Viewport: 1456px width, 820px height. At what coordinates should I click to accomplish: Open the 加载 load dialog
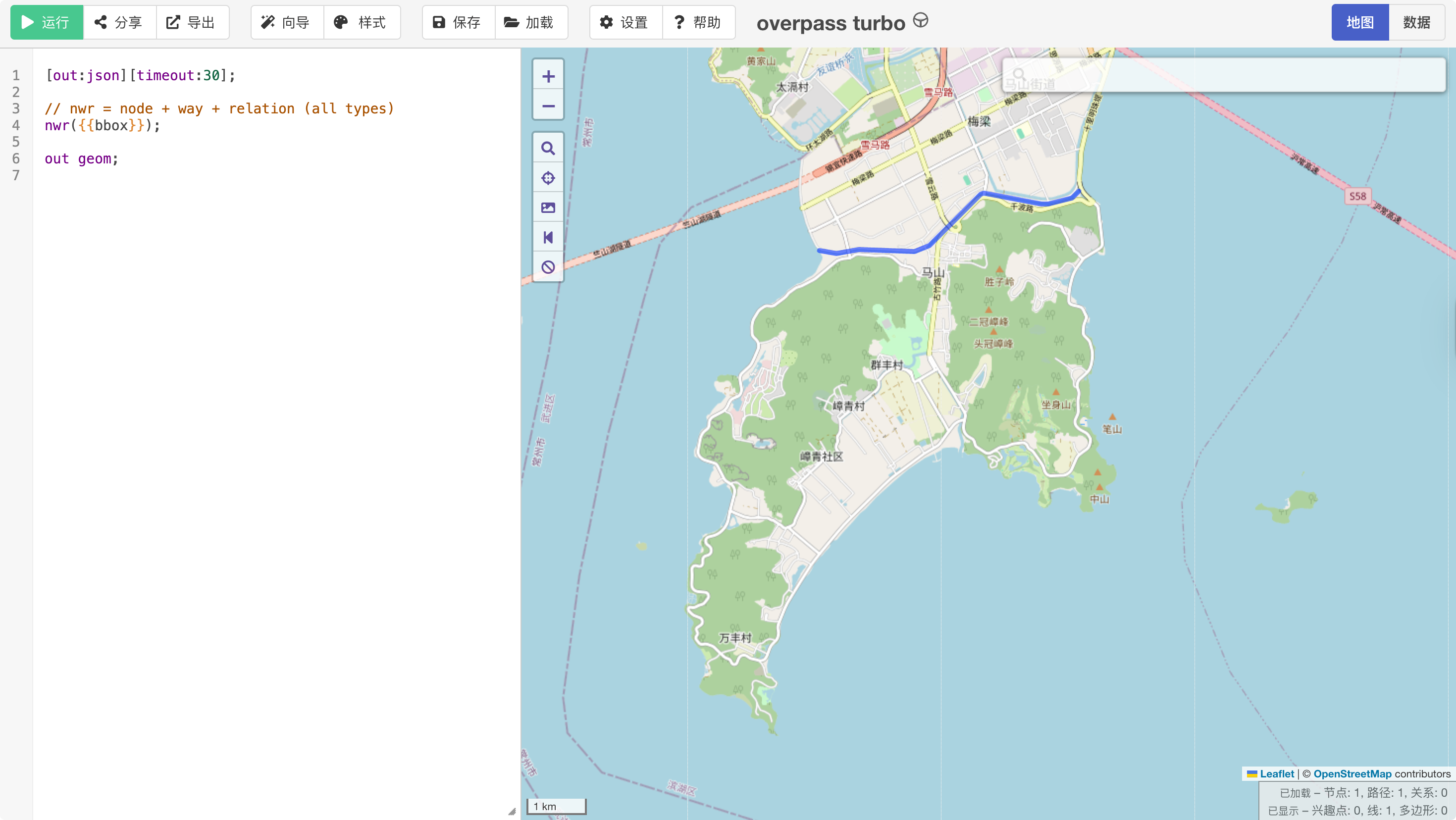tap(531, 22)
